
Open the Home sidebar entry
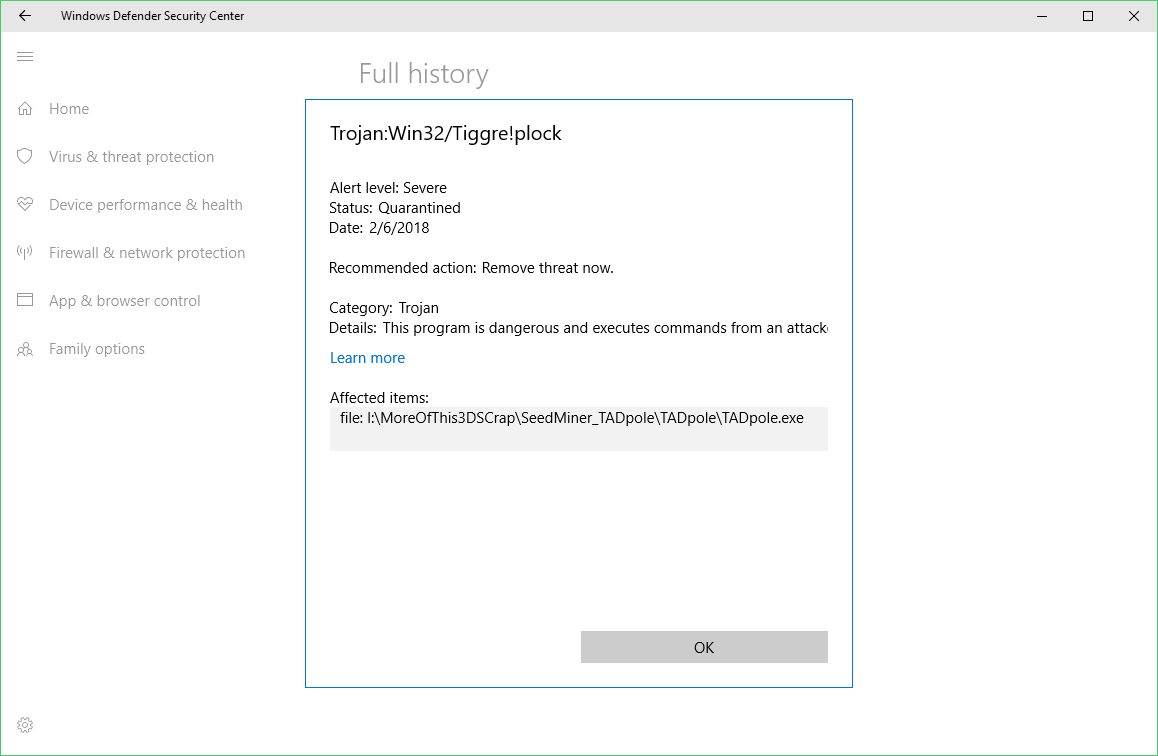(x=69, y=108)
